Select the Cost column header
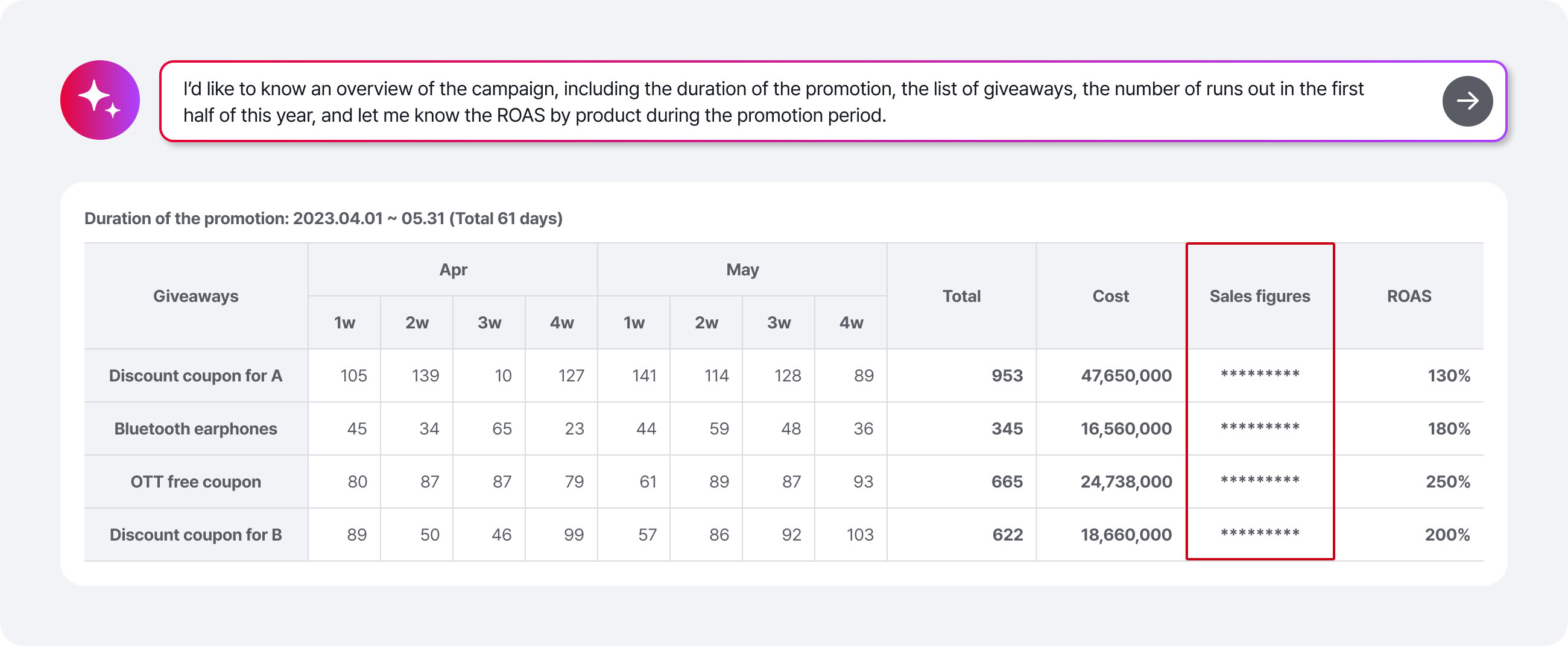The height and width of the screenshot is (646, 1568). (x=1111, y=296)
